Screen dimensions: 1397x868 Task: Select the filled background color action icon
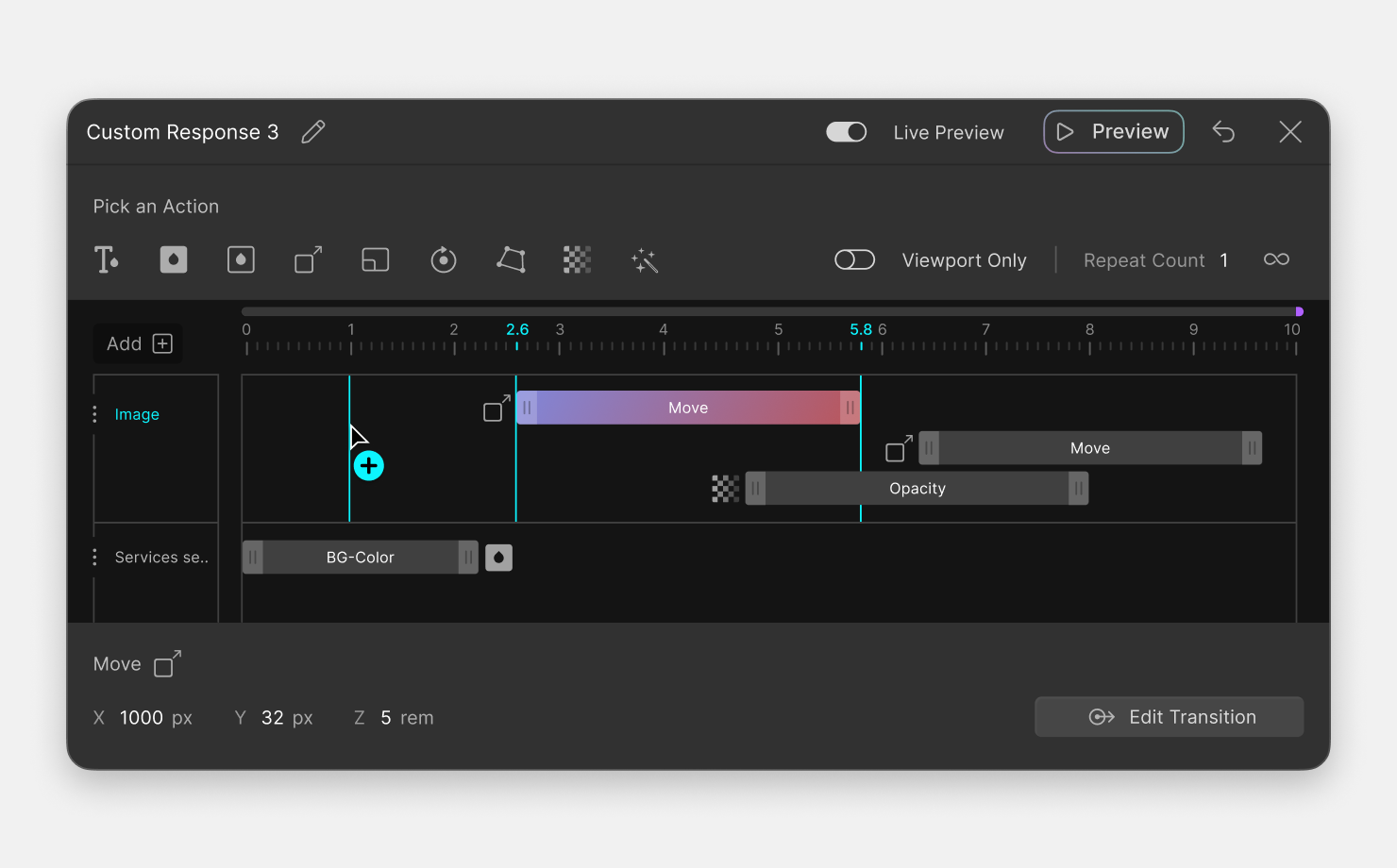(174, 259)
